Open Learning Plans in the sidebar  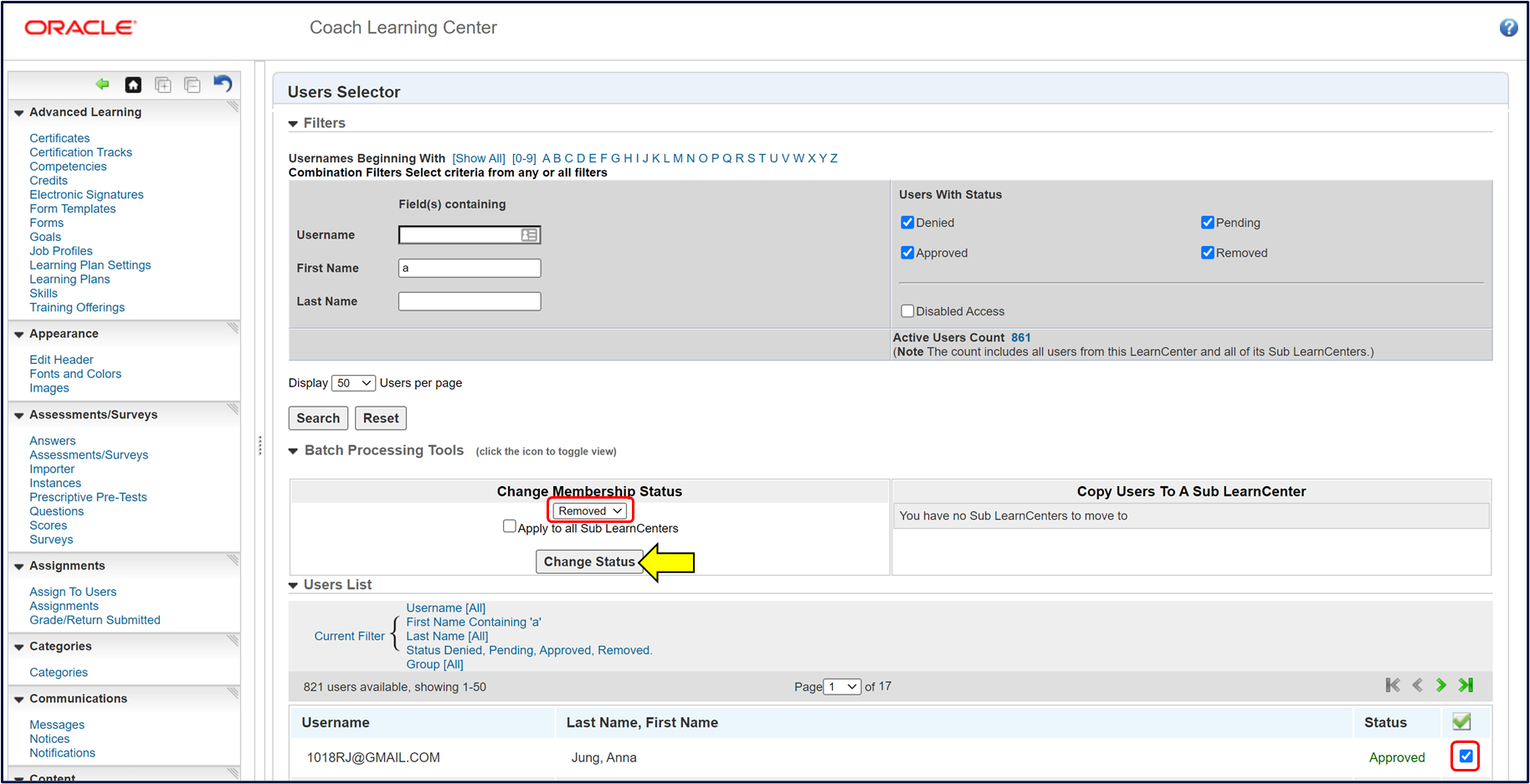point(69,279)
